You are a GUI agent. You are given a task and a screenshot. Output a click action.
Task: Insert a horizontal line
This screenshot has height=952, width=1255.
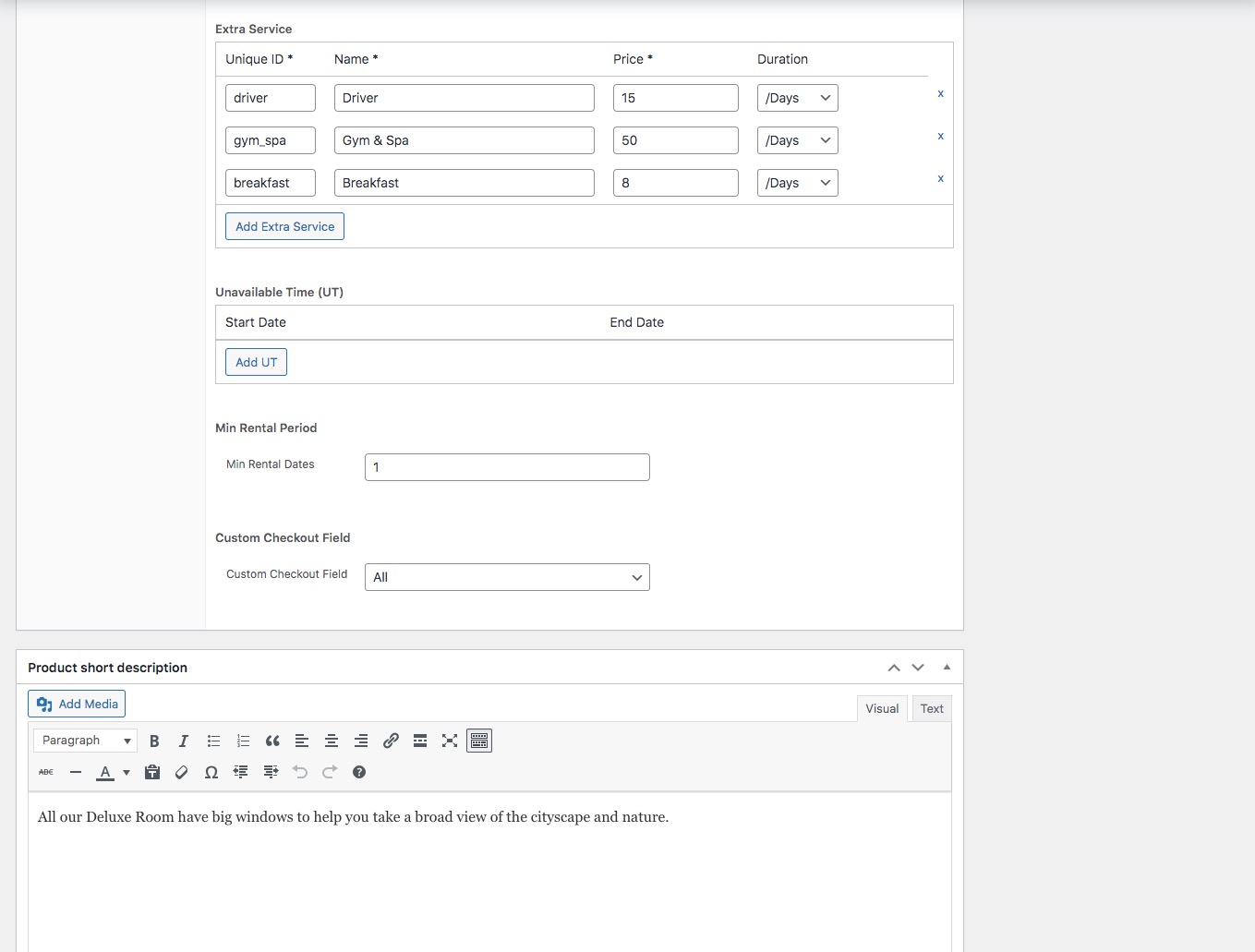click(x=76, y=772)
